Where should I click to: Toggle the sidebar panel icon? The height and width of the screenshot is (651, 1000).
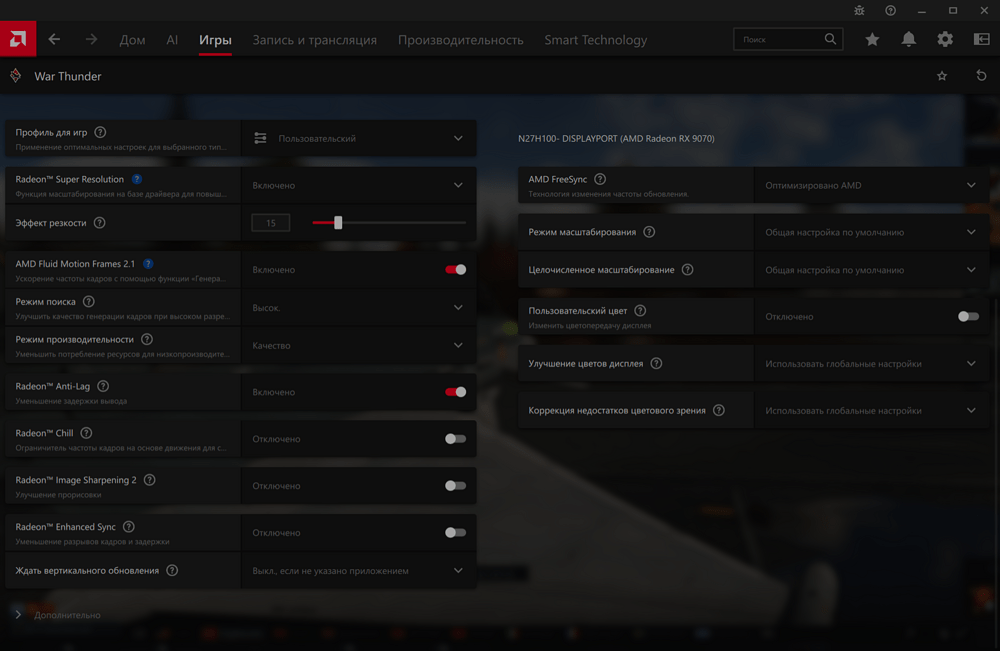click(982, 40)
